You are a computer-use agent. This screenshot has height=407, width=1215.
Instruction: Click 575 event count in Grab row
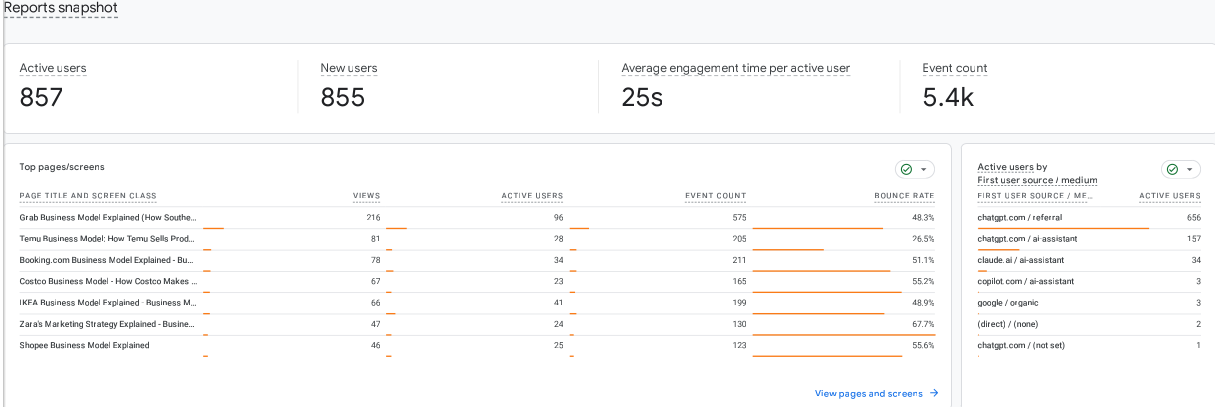pos(738,218)
